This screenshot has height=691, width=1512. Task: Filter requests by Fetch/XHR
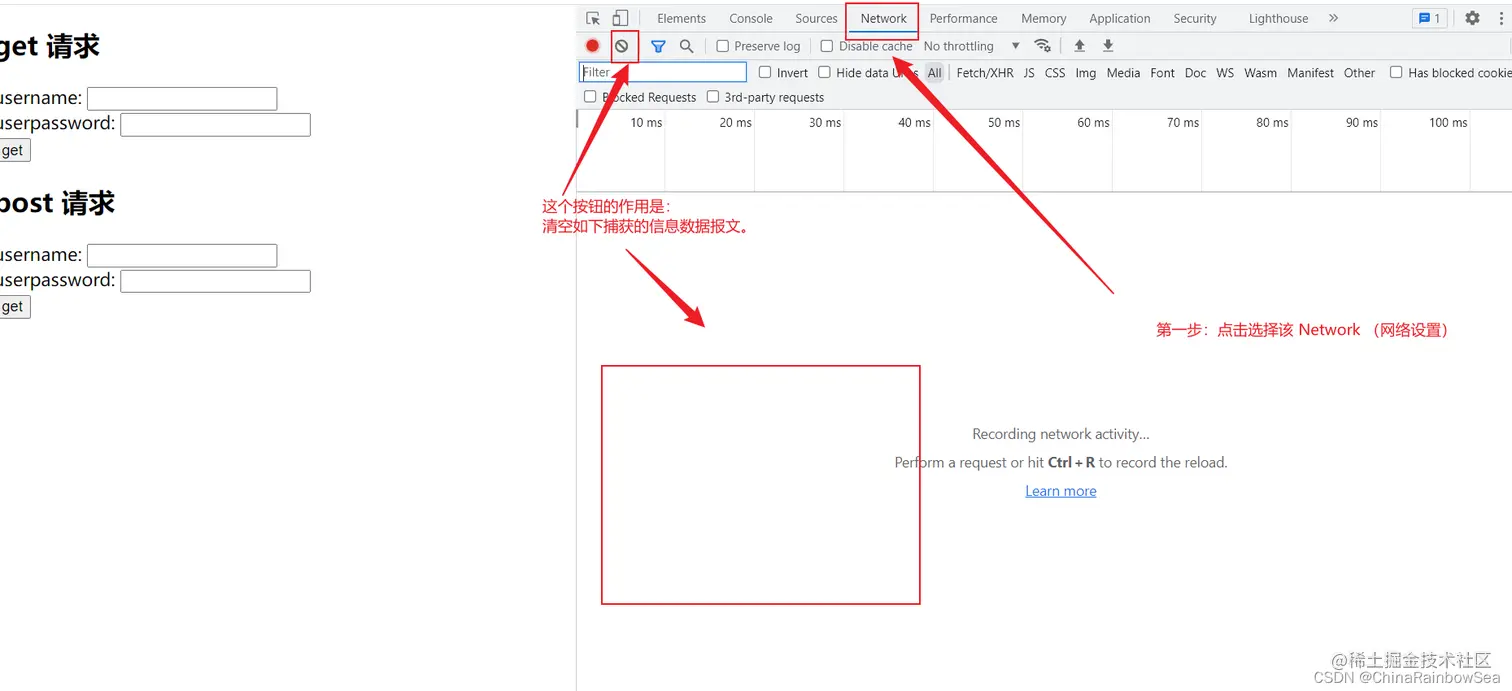coord(985,73)
